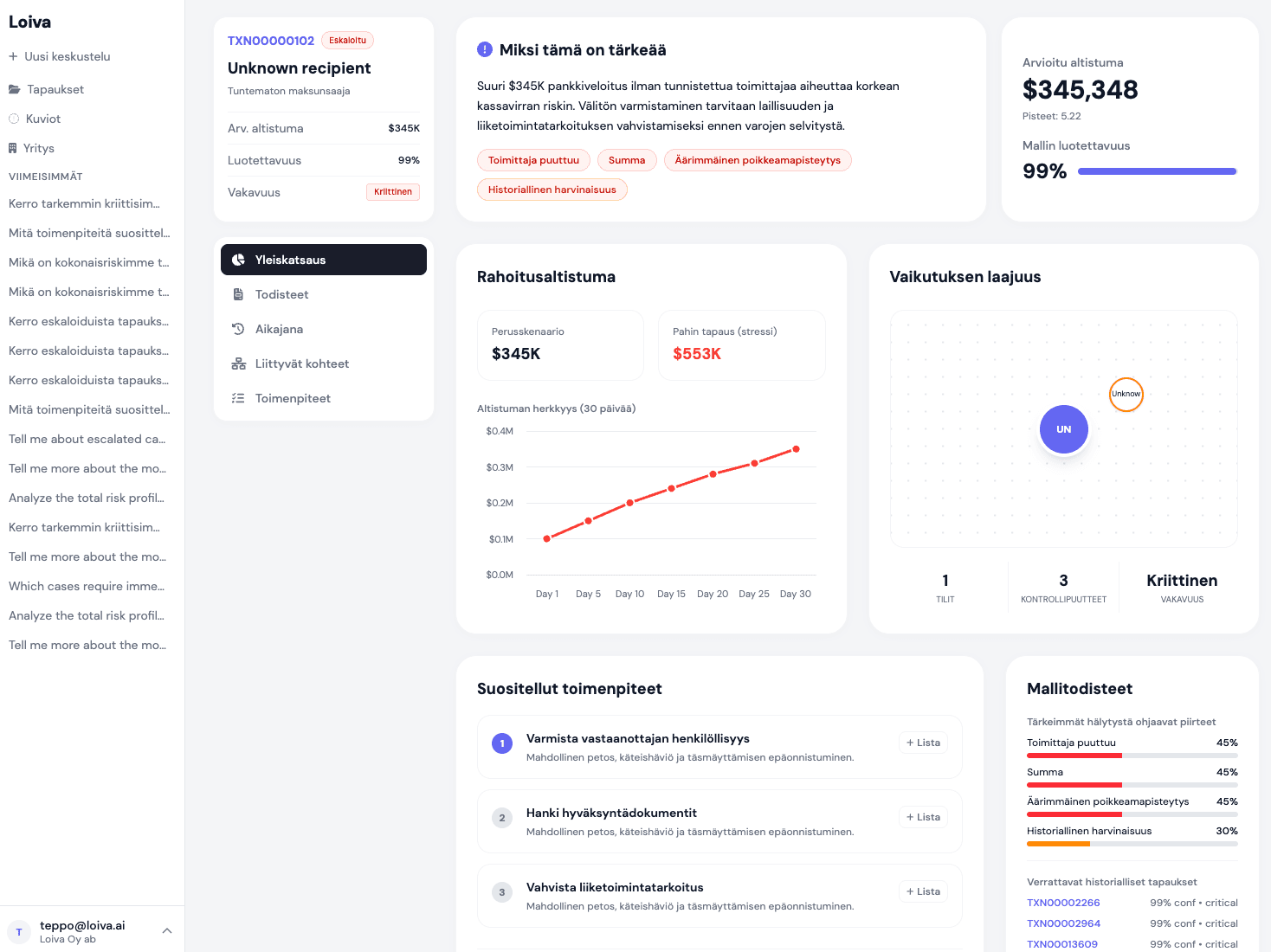The image size is (1271, 952).
Task: Click the Lista button for Varmista vastaanottajan henkilöllisyys
Action: click(x=922, y=743)
